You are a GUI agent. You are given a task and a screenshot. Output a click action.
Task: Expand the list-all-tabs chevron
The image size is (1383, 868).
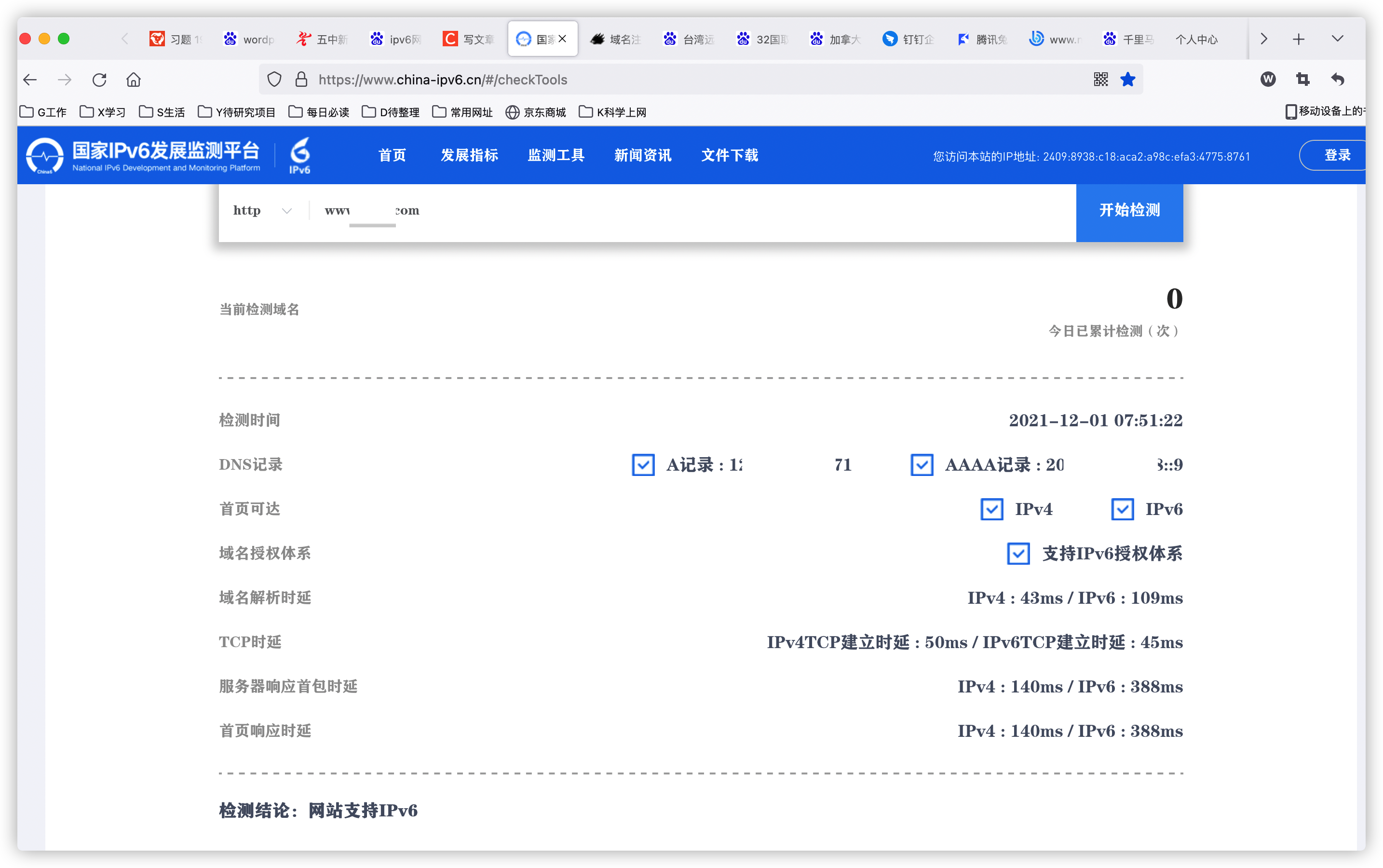click(1337, 39)
